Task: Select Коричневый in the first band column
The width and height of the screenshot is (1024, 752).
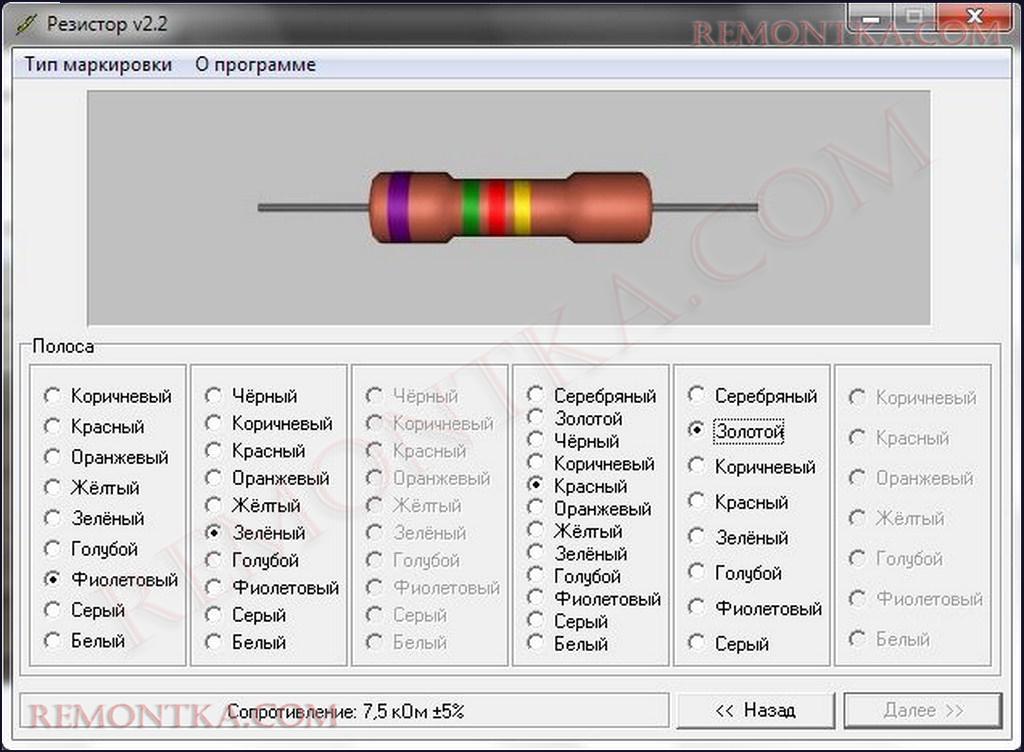Action: point(52,396)
